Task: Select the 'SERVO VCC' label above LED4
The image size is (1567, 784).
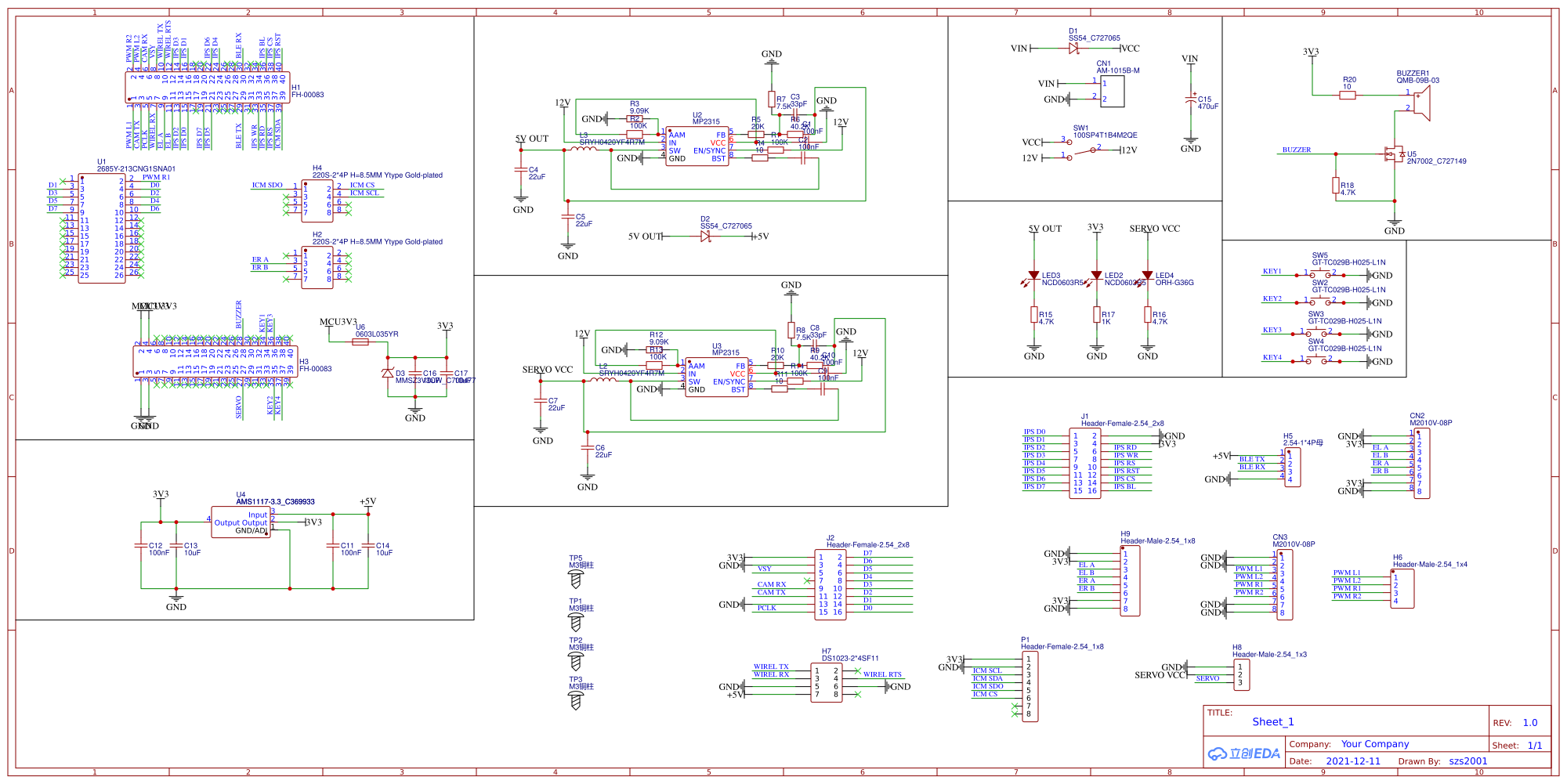Action: pyautogui.click(x=1154, y=229)
